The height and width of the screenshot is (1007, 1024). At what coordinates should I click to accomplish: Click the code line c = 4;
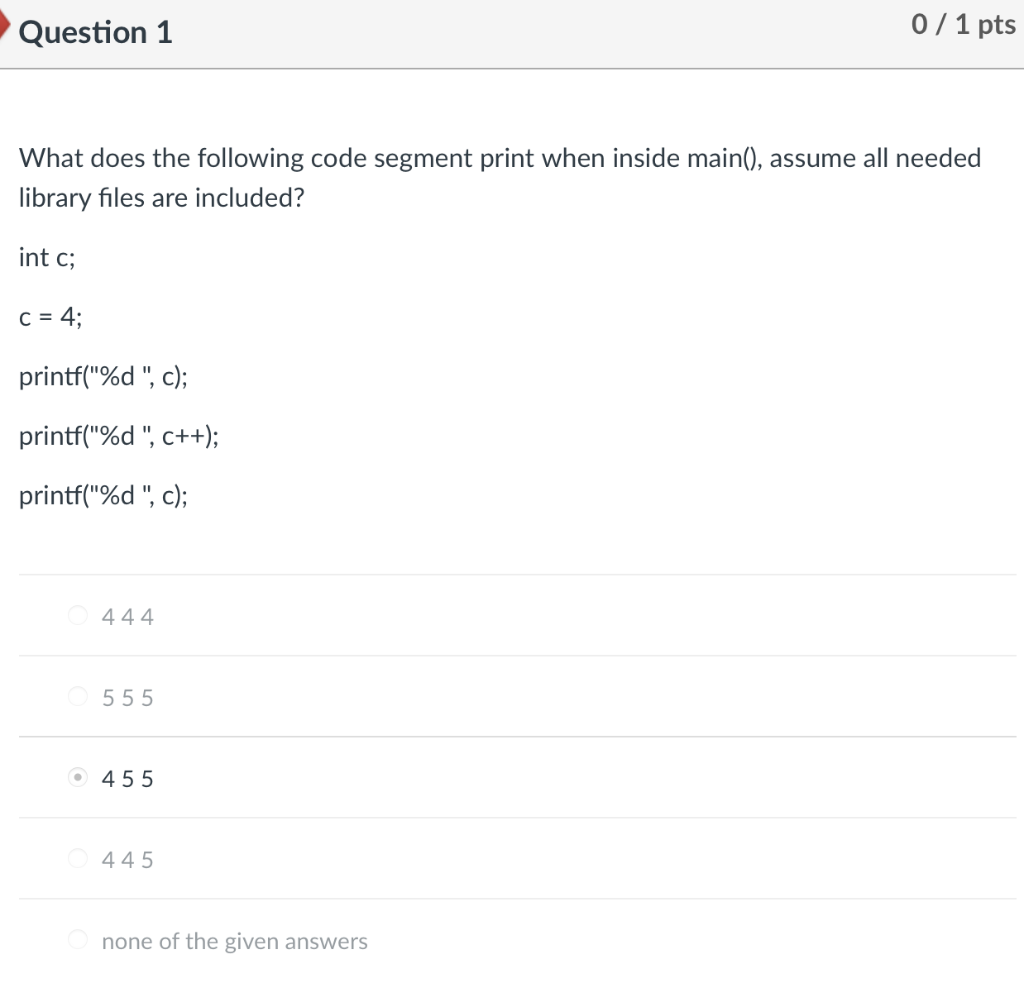pos(51,317)
